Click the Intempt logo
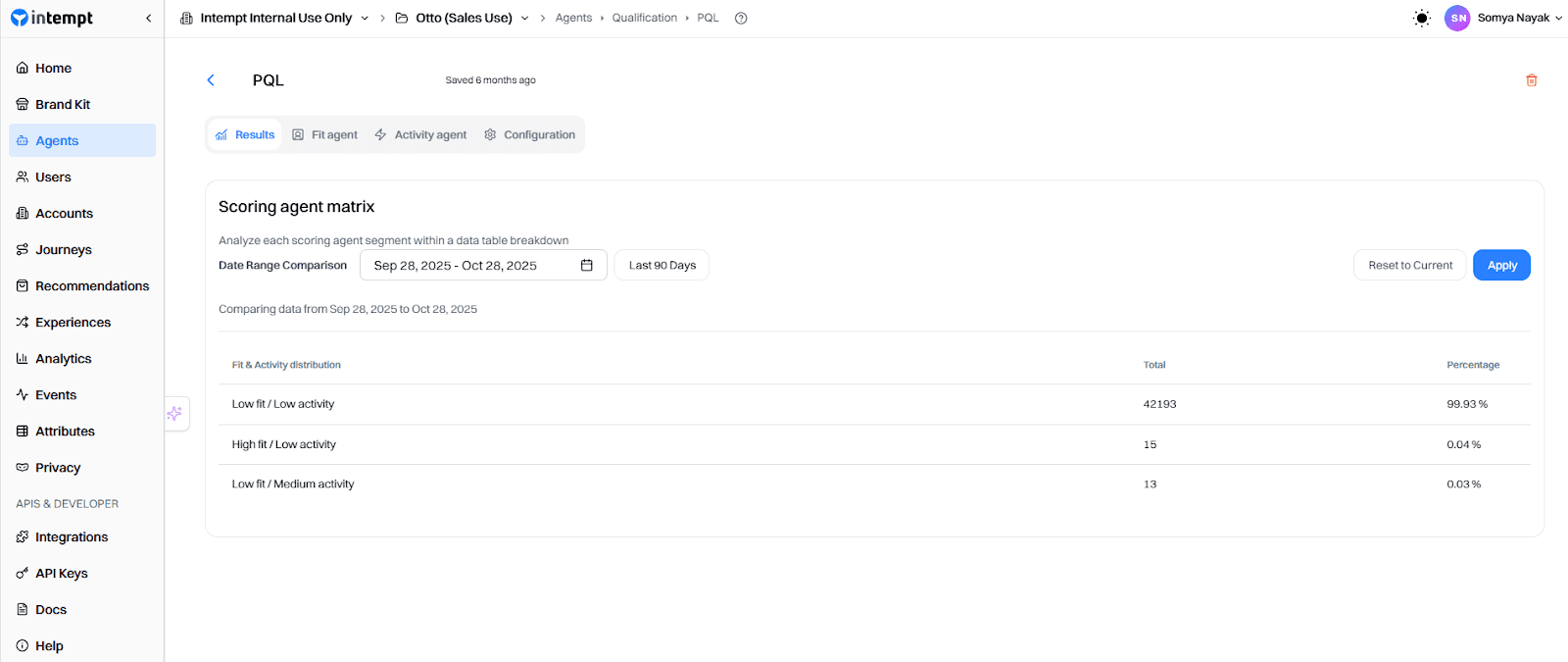The height and width of the screenshot is (662, 1568). pos(52,18)
